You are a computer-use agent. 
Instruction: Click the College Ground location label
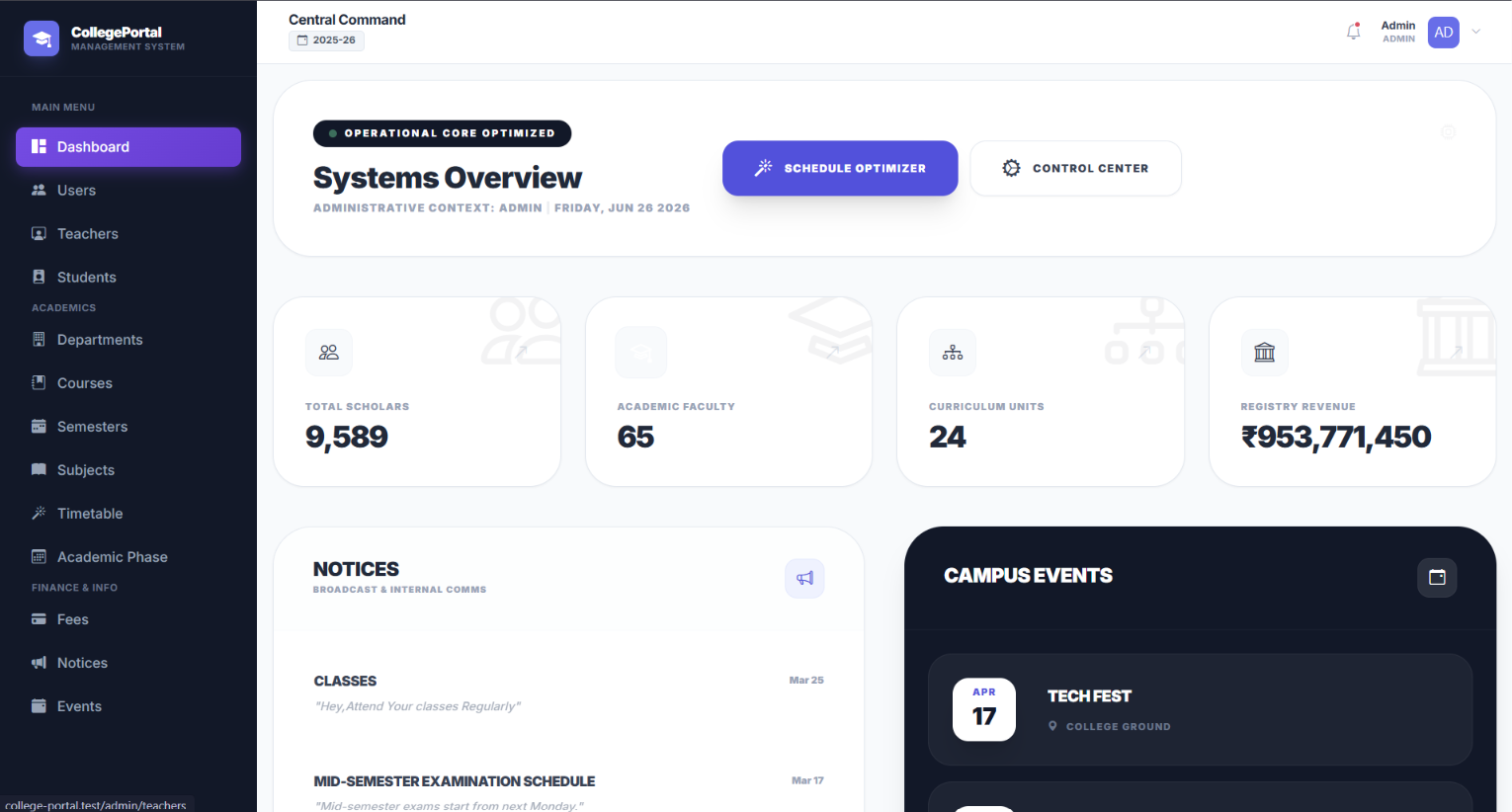pos(1118,727)
